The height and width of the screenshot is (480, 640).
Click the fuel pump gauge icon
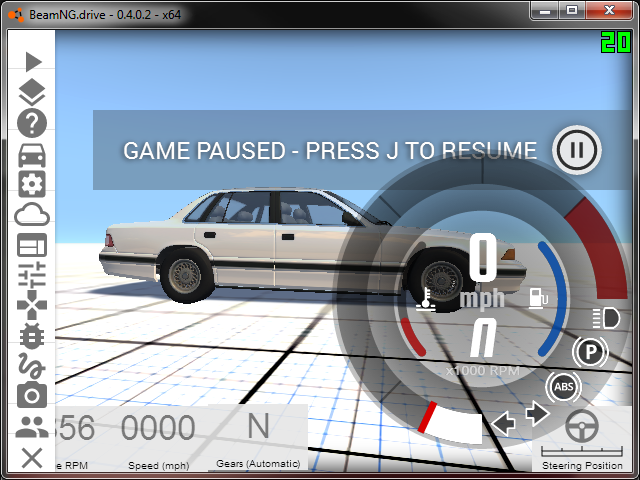538,298
